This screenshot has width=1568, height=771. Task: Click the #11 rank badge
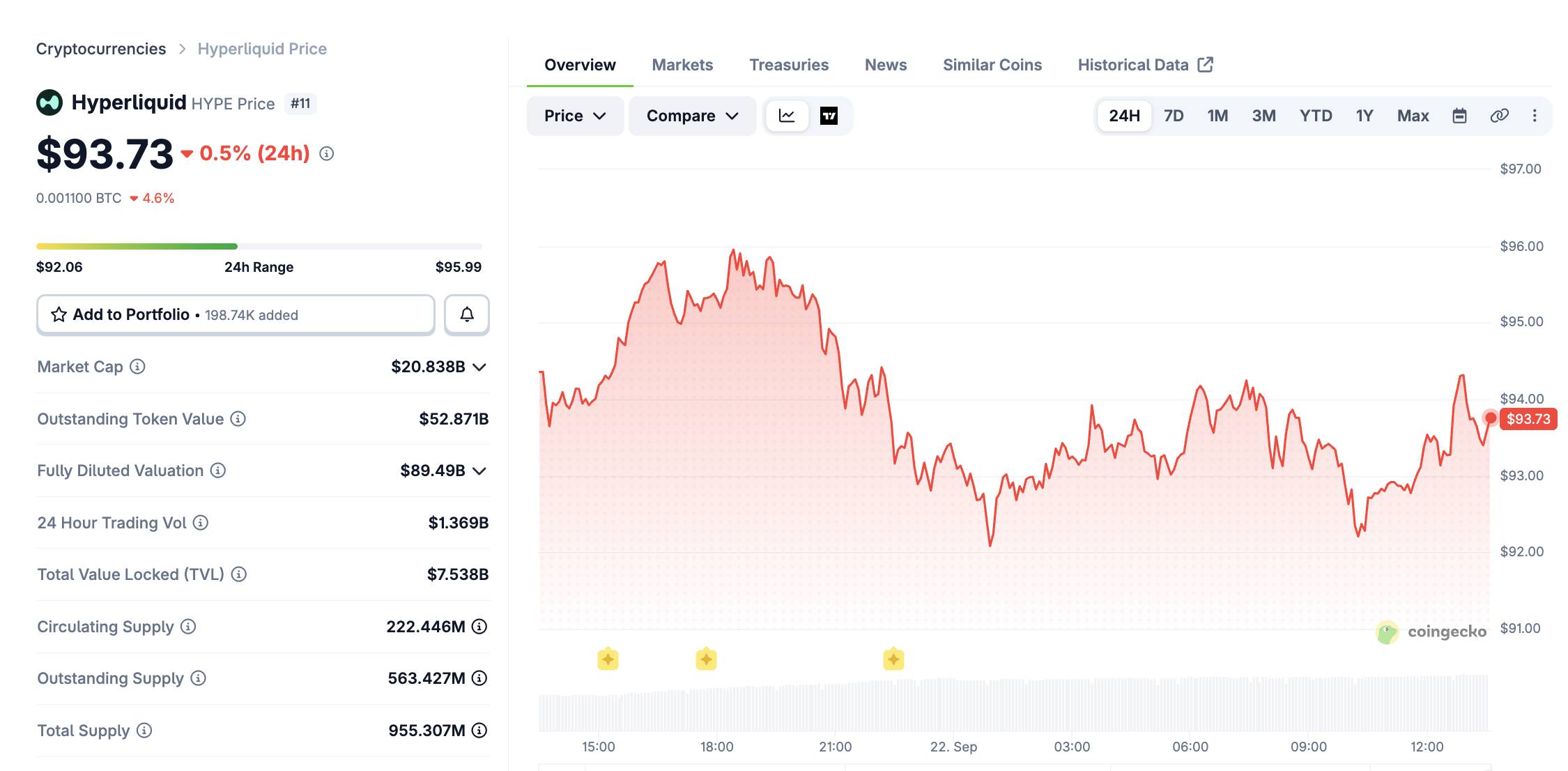(x=300, y=104)
